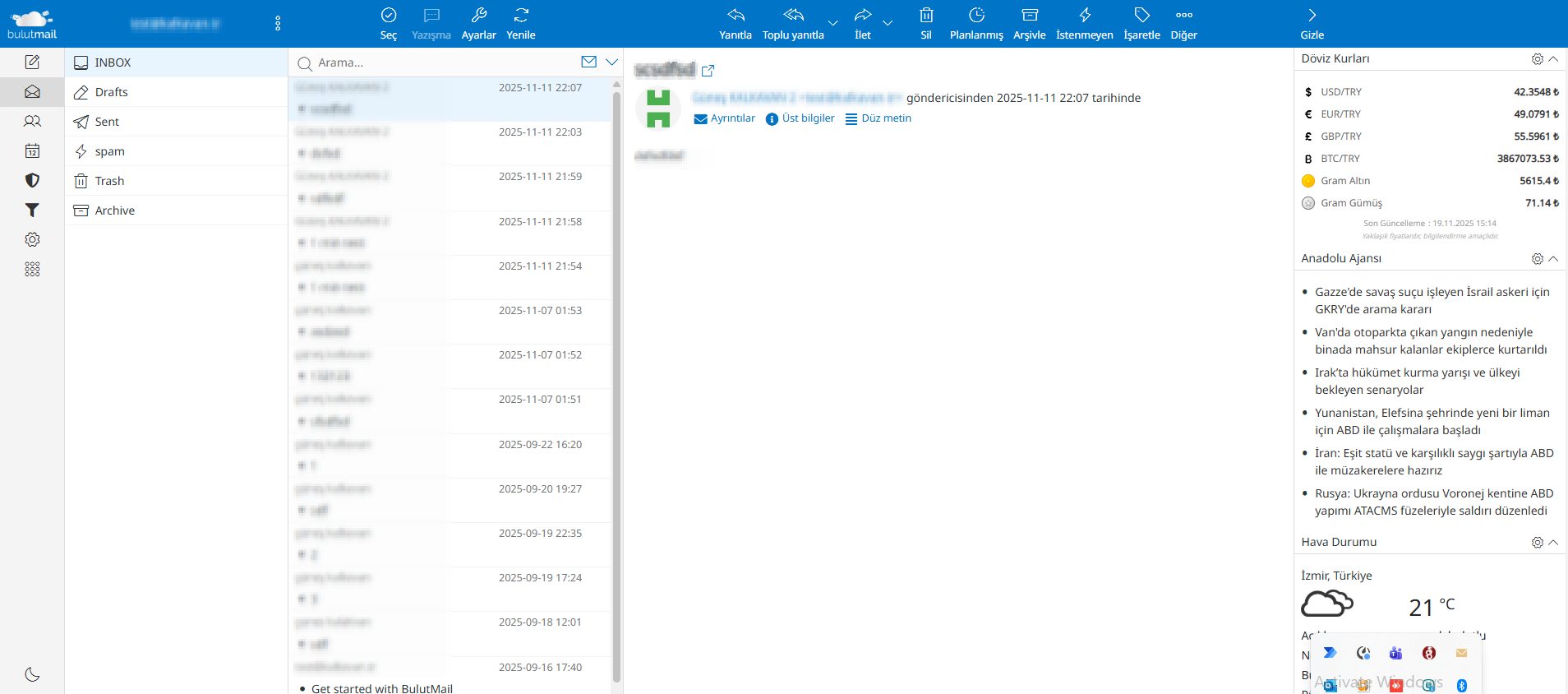Refresh the mailbox with Yenile
Screen dimensions: 1568x694
pyautogui.click(x=521, y=24)
